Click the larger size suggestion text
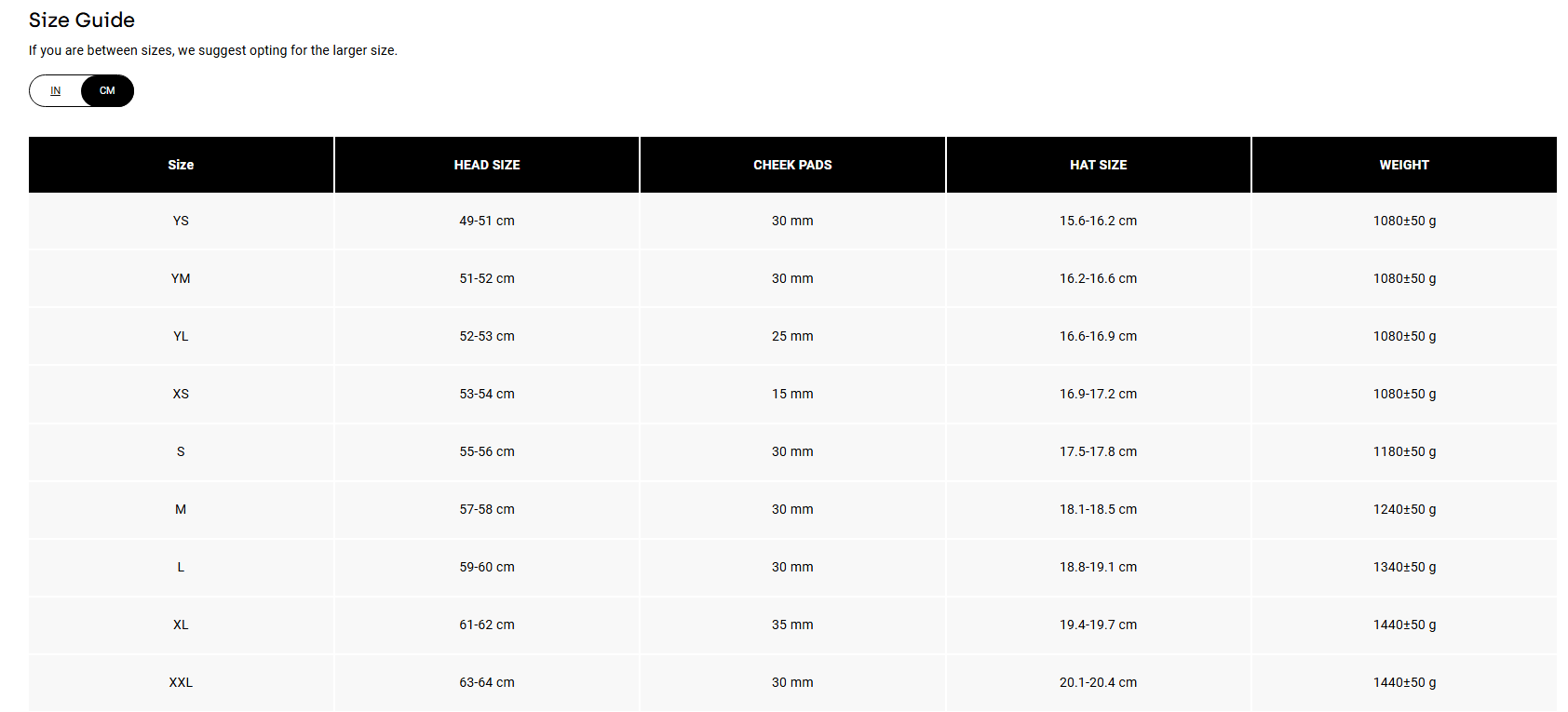Viewport: 1568px width, 712px height. [x=212, y=50]
